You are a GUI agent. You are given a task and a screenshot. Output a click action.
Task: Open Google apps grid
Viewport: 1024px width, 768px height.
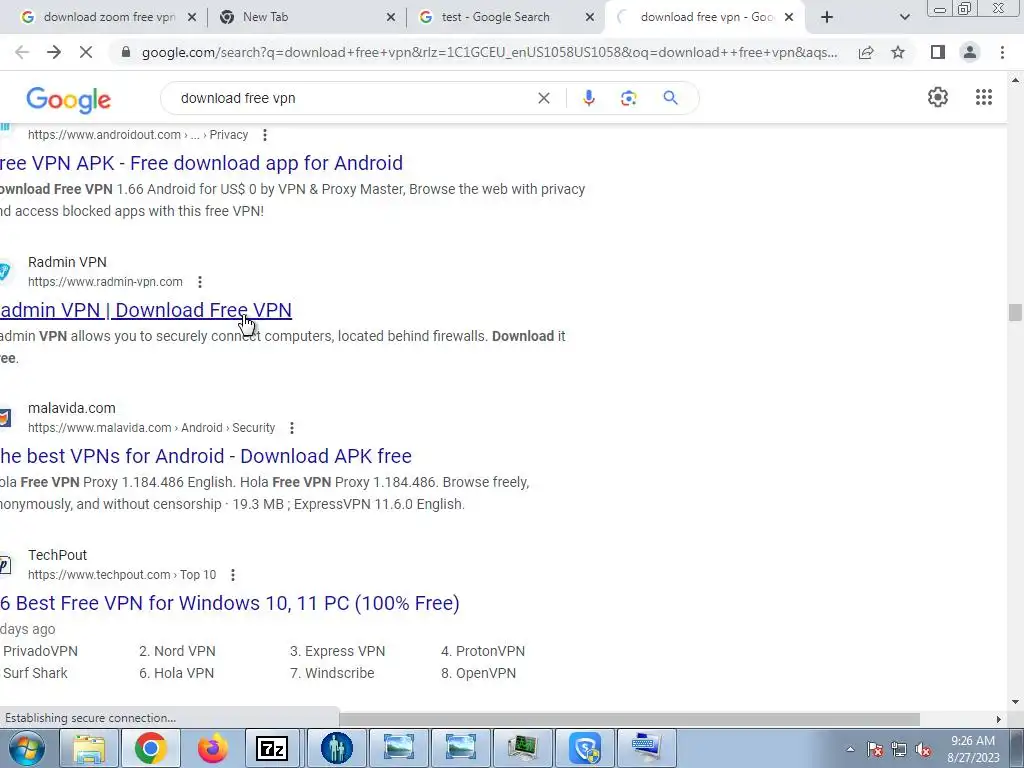pos(984,97)
